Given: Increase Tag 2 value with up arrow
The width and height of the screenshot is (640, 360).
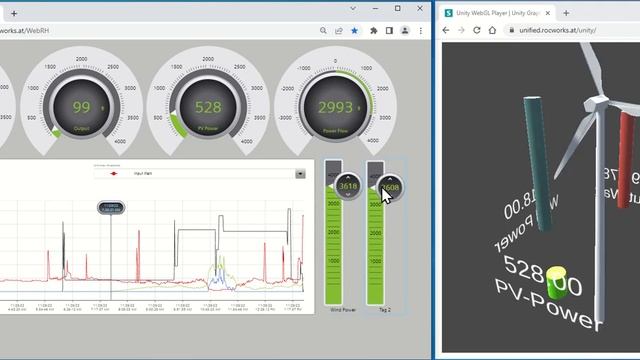Looking at the screenshot, I should (x=390, y=179).
